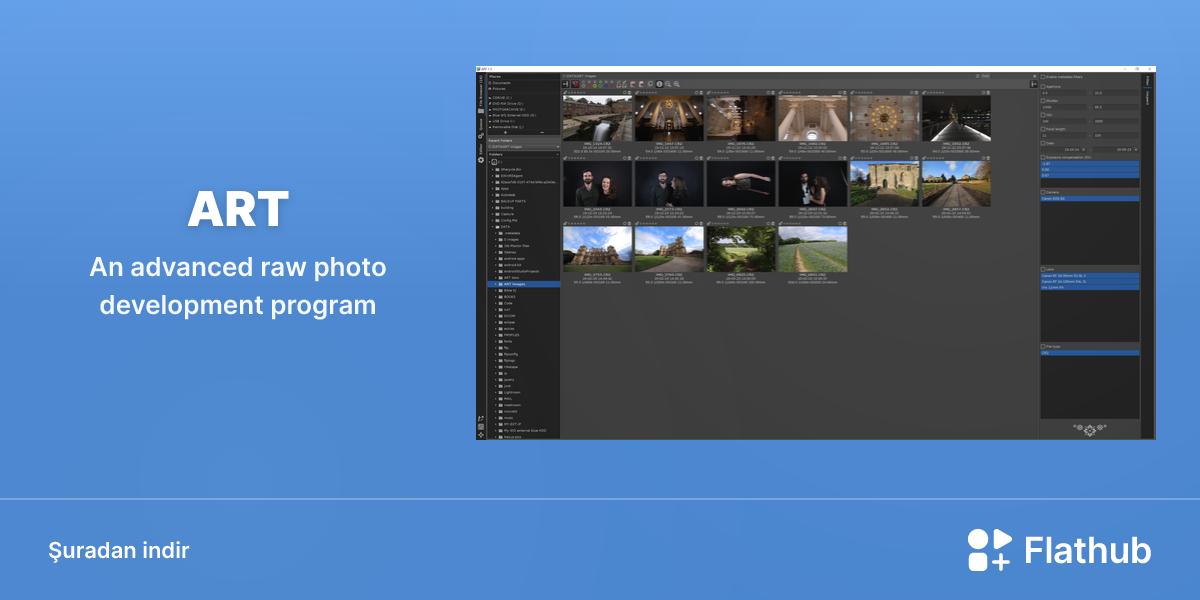Tick the File type filter checkbox

pyautogui.click(x=1043, y=346)
